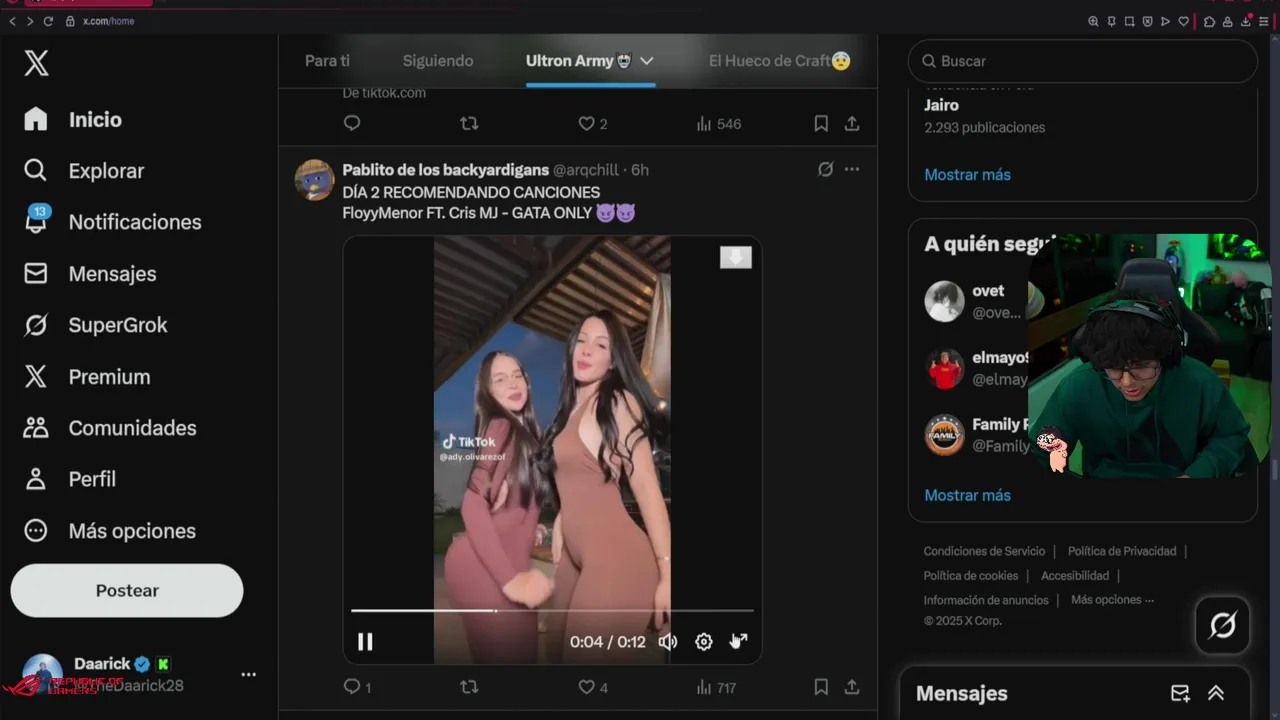Open the video in expanded view

(739, 642)
